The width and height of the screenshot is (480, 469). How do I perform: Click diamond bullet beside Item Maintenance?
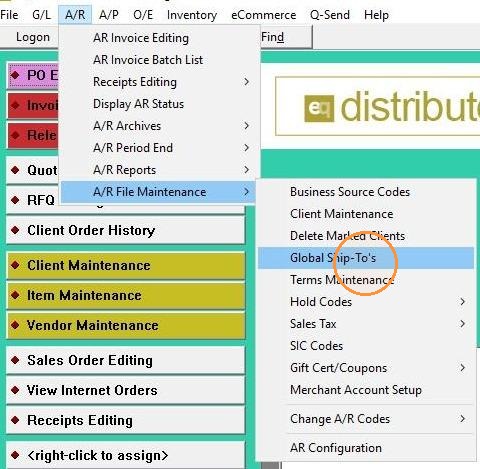point(15,295)
